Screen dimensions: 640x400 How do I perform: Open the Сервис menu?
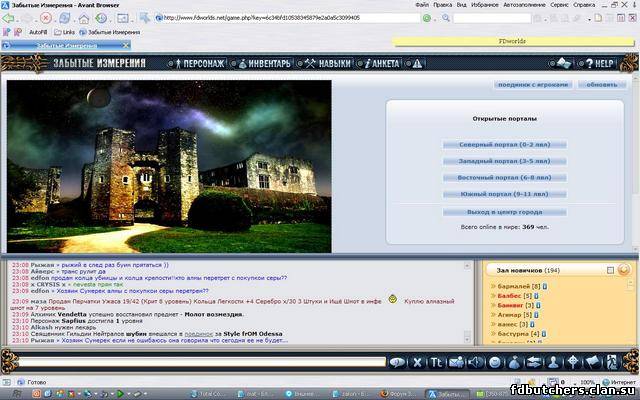click(x=559, y=5)
